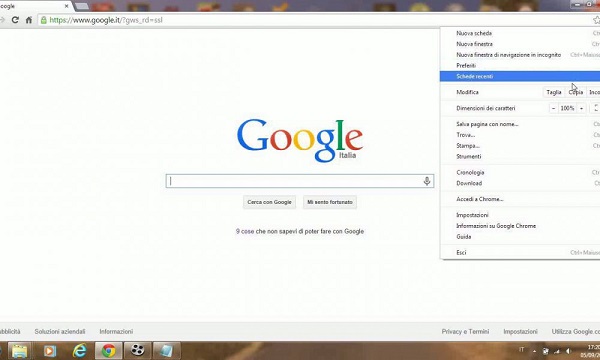
Task: Open Soluzioni aziendali footer link
Action: click(x=60, y=331)
